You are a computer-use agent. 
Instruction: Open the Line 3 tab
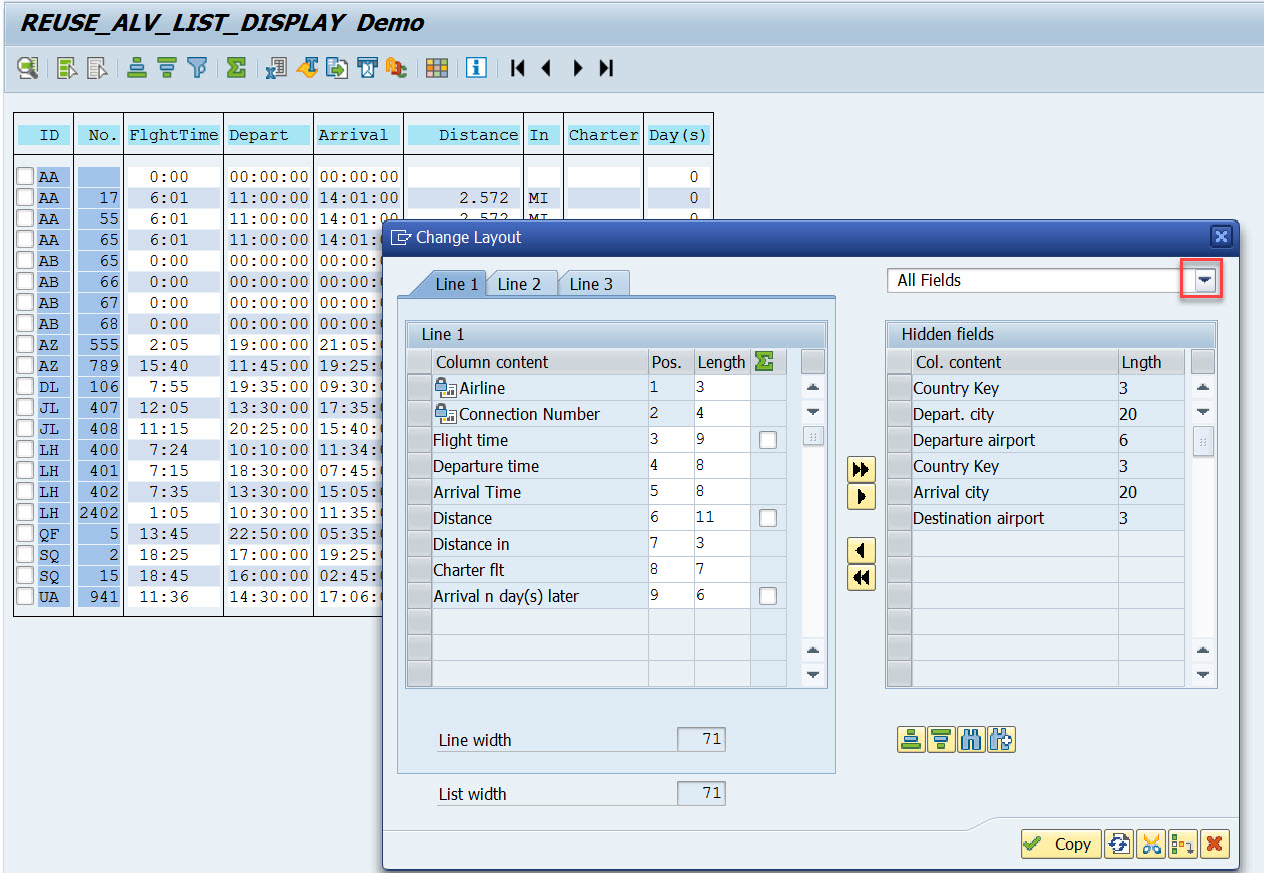pos(594,284)
